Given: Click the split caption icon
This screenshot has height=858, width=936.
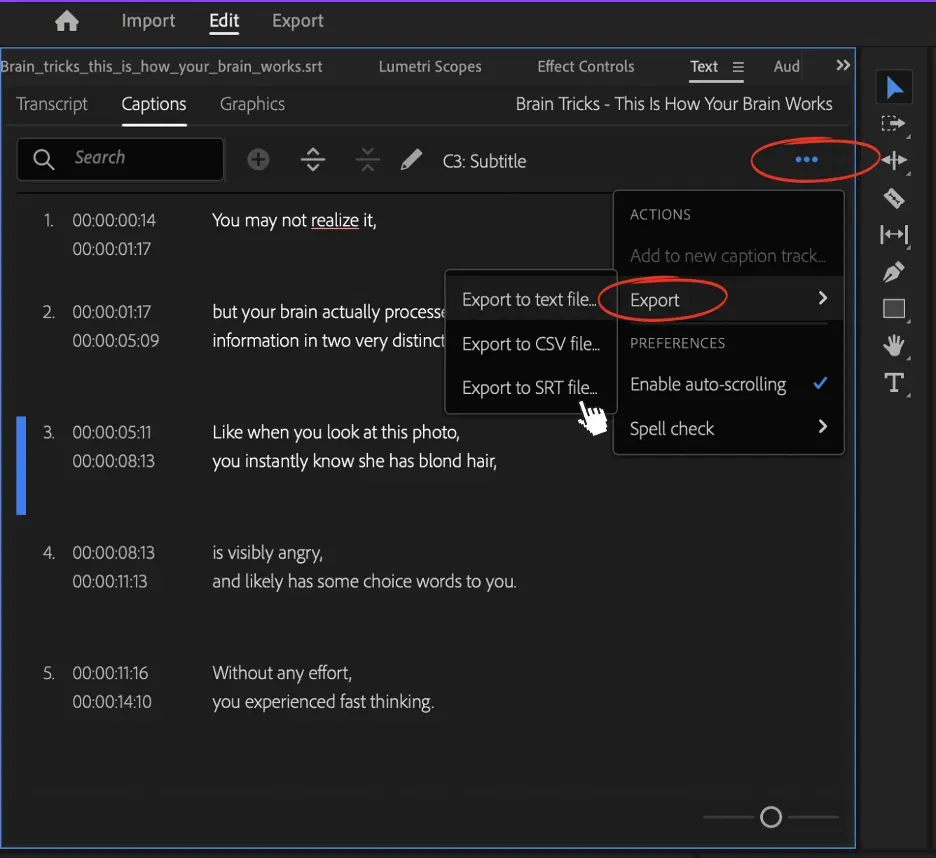Looking at the screenshot, I should [313, 159].
